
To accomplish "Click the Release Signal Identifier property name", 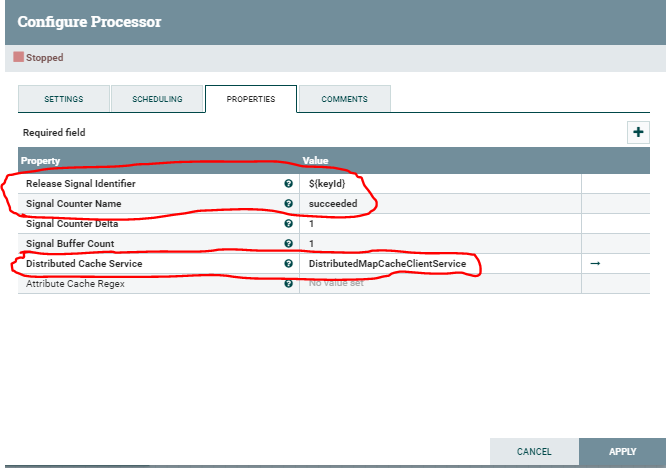I will (81, 183).
